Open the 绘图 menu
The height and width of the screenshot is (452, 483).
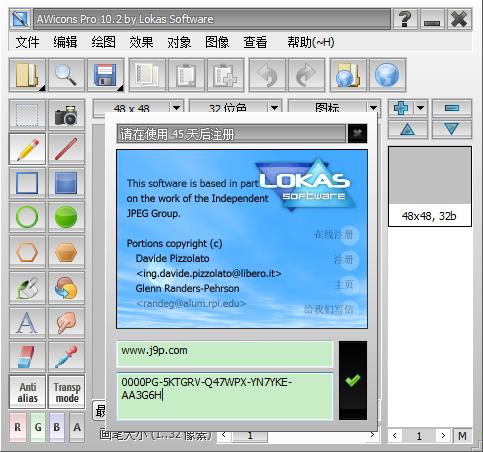(104, 42)
